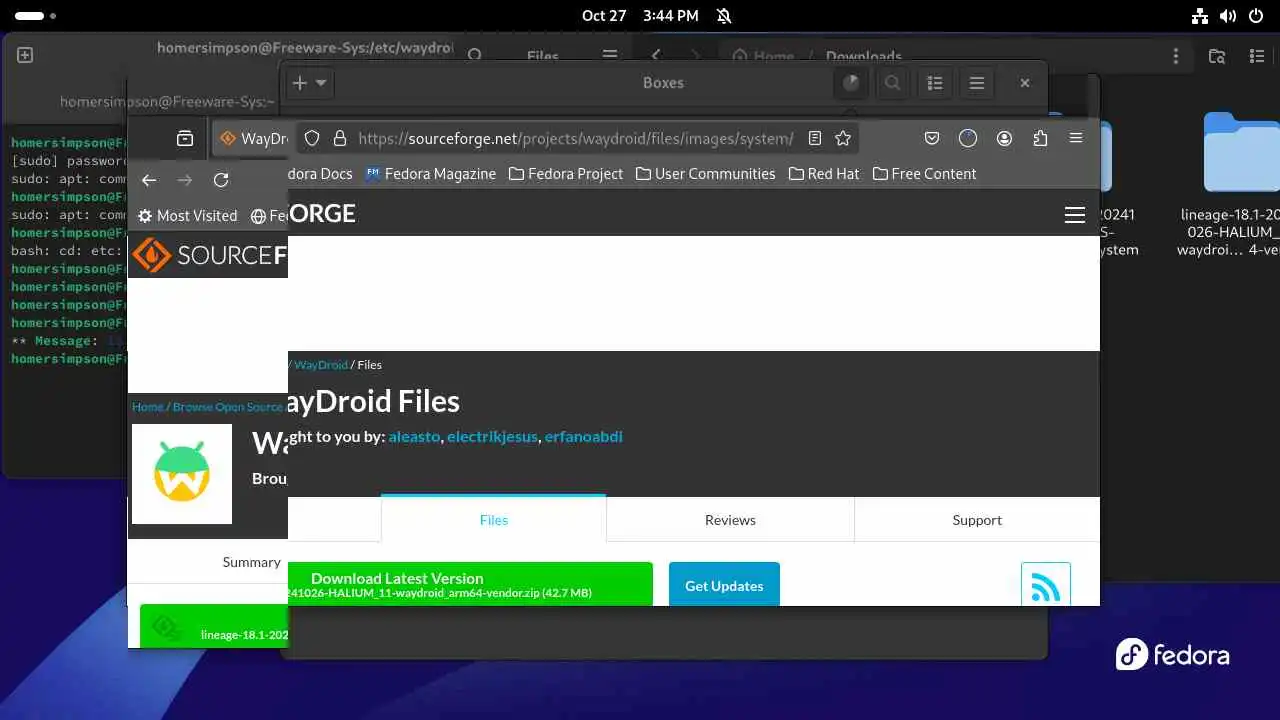Screen dimensions: 1280x720
Task: Open the Boxes main menu
Action: [x=977, y=83]
